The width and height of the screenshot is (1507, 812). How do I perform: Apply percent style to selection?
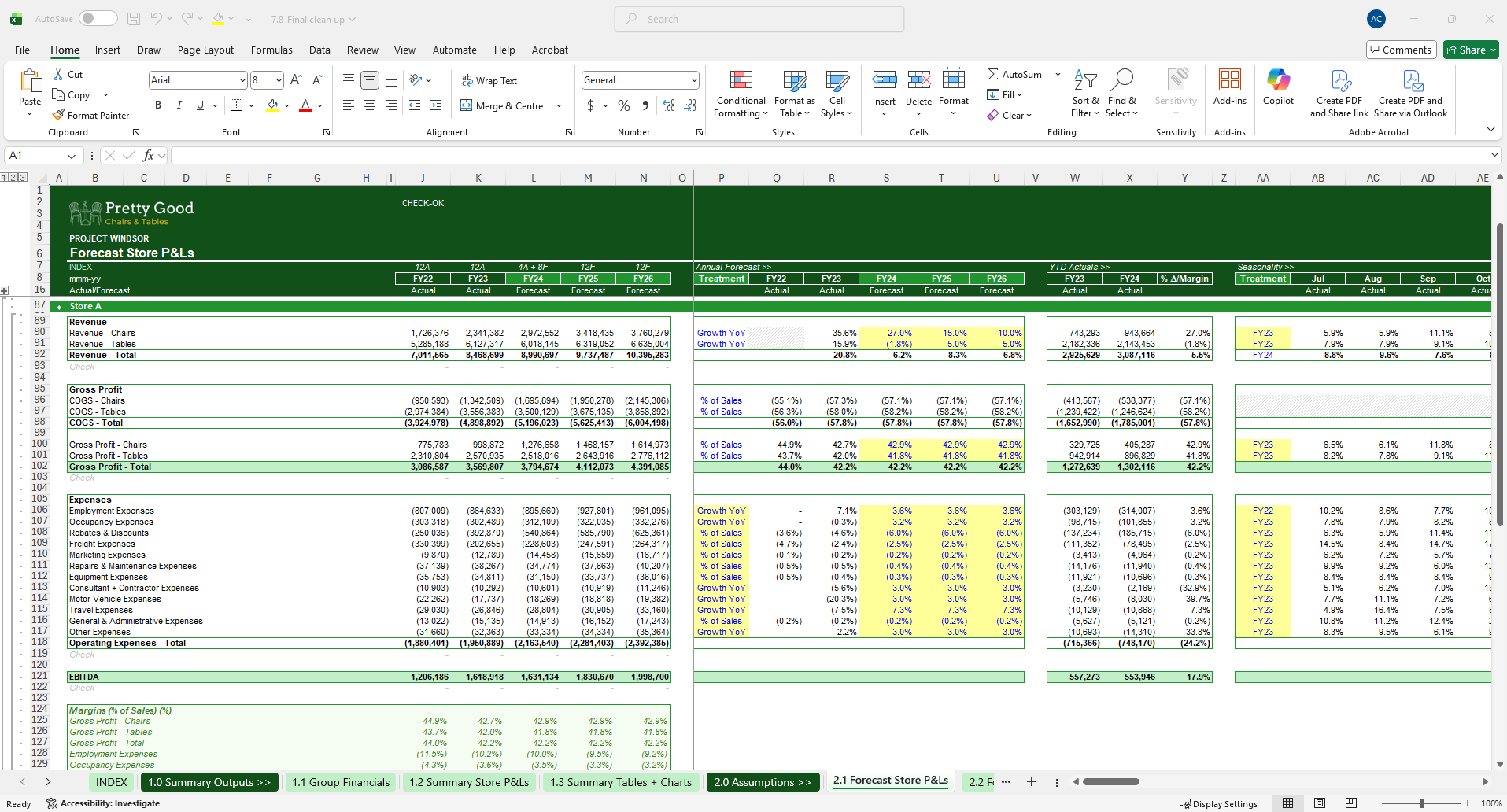click(623, 105)
